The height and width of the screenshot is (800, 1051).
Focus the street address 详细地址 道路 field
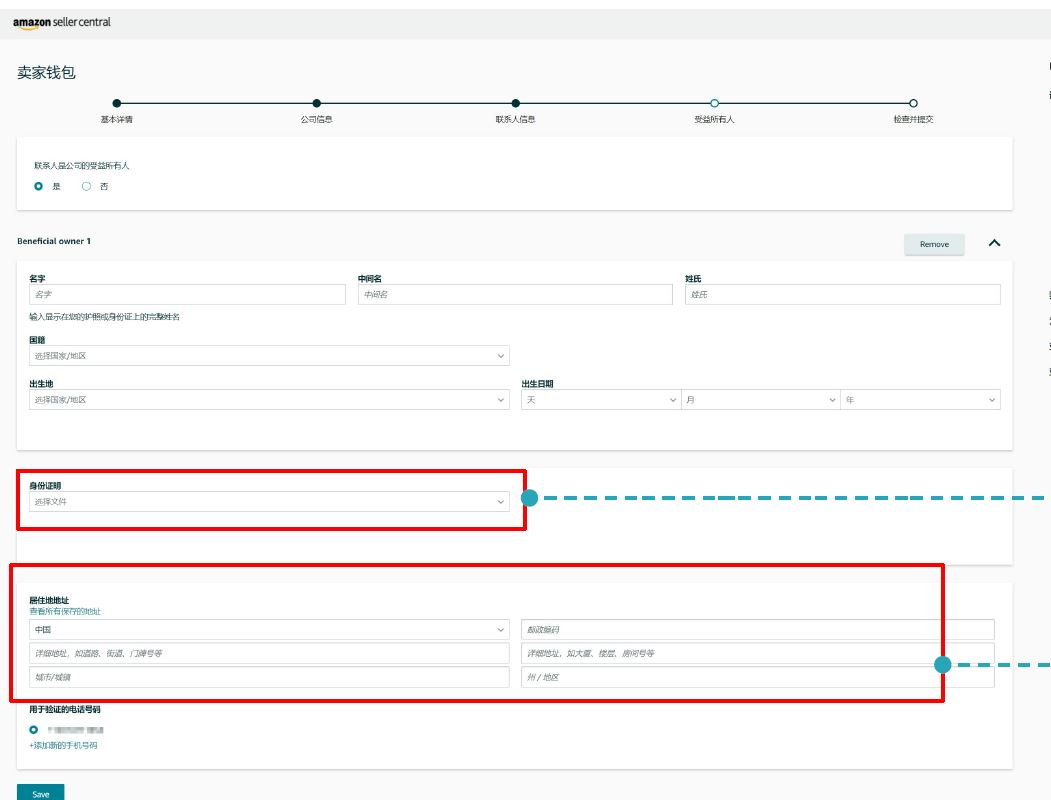[269, 653]
